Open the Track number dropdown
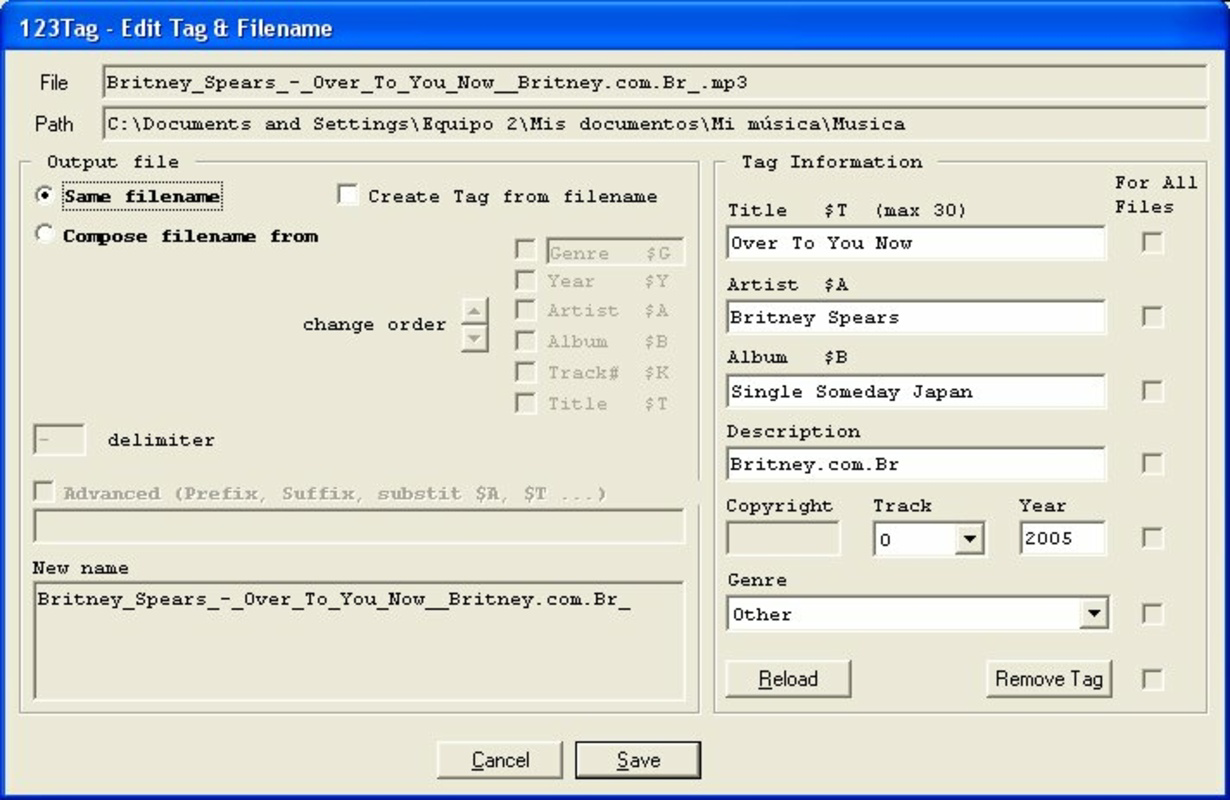Image resolution: width=1230 pixels, height=800 pixels. pos(969,540)
